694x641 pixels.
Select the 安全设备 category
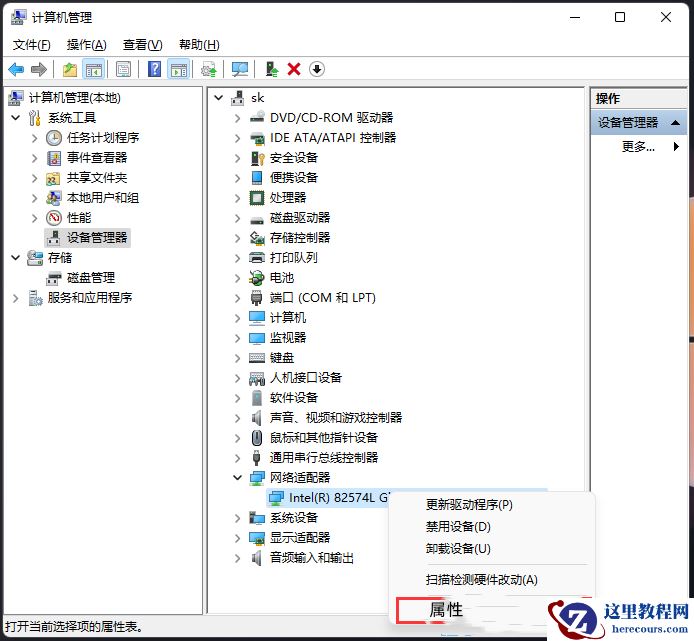(294, 158)
